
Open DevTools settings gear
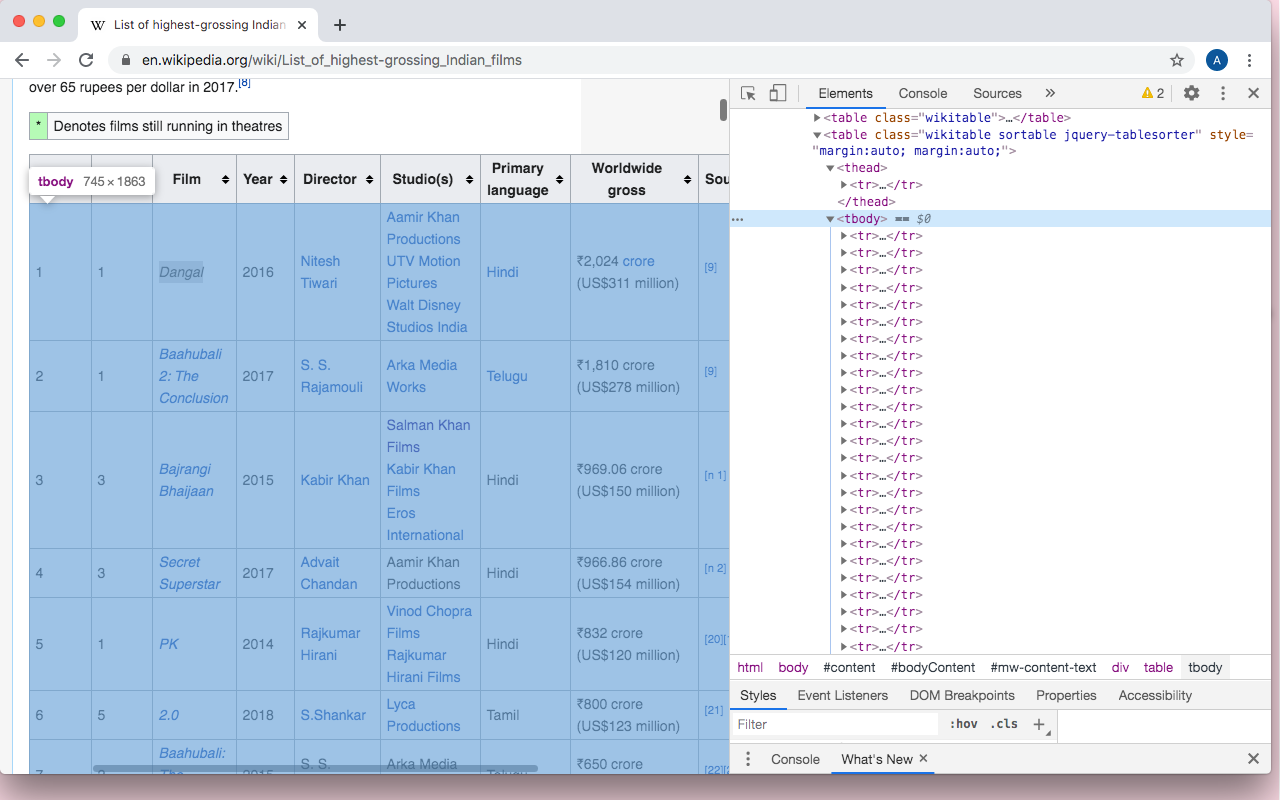(x=1191, y=93)
